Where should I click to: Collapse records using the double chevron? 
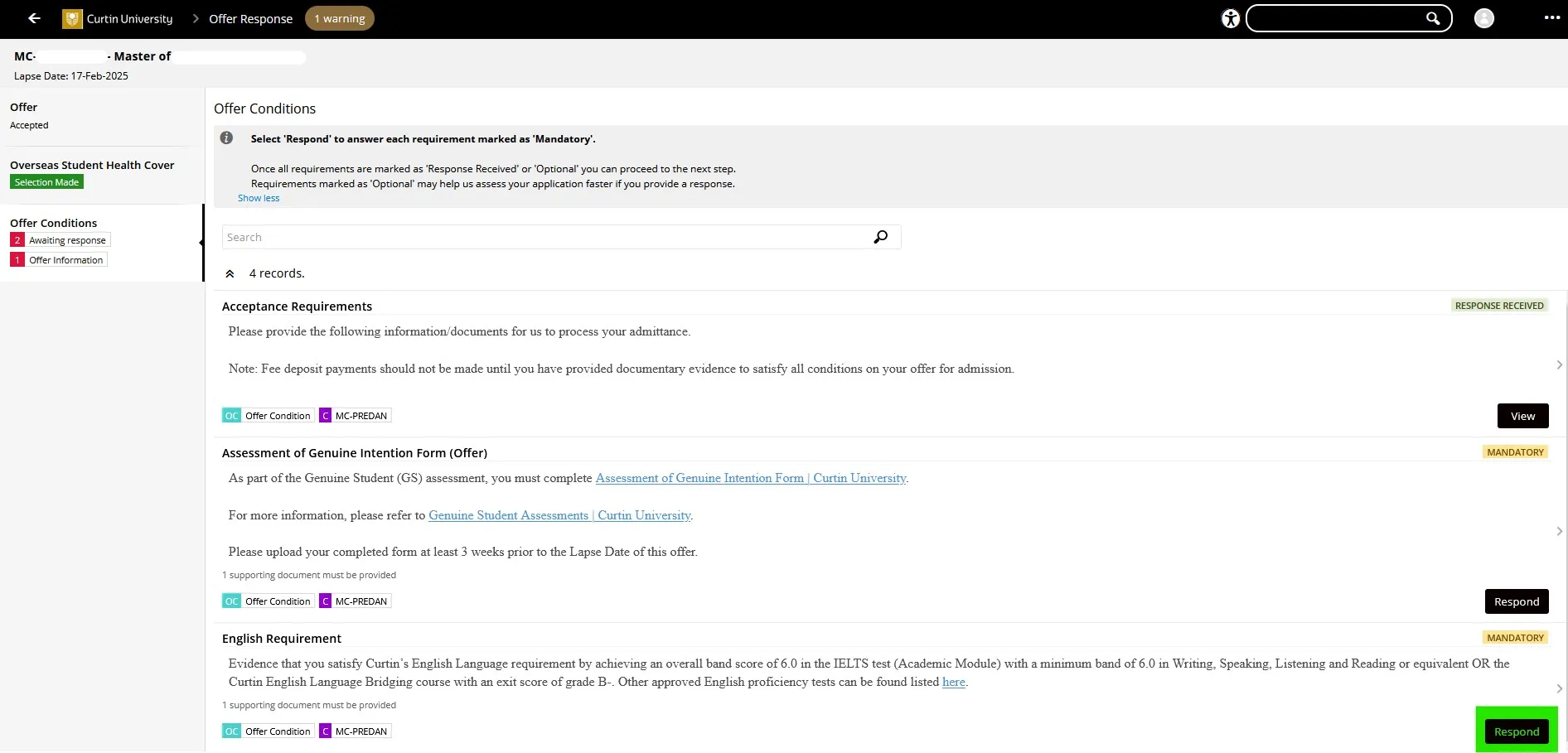coord(230,273)
